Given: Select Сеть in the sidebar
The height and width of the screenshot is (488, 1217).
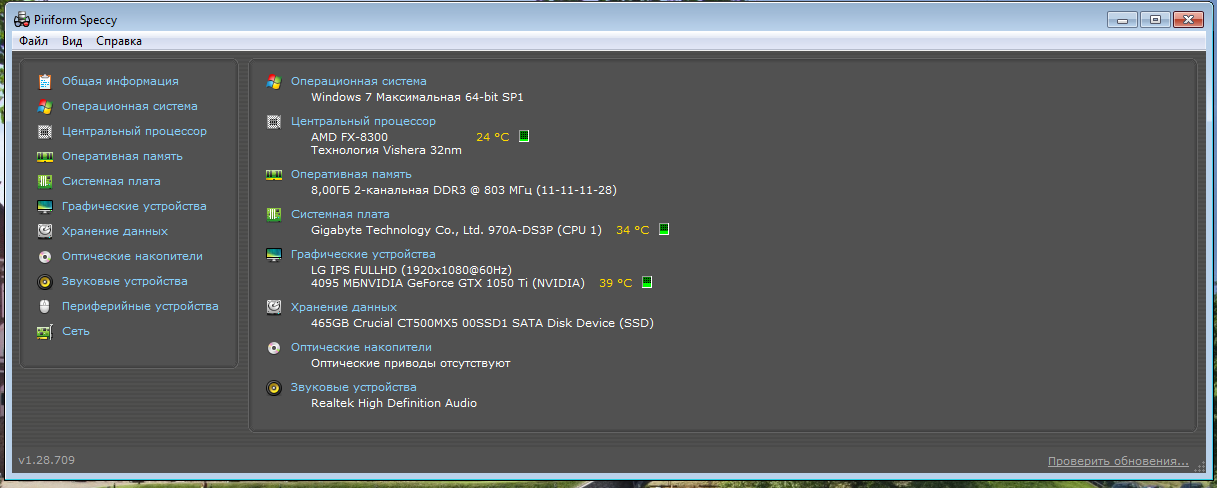Looking at the screenshot, I should click(x=76, y=331).
